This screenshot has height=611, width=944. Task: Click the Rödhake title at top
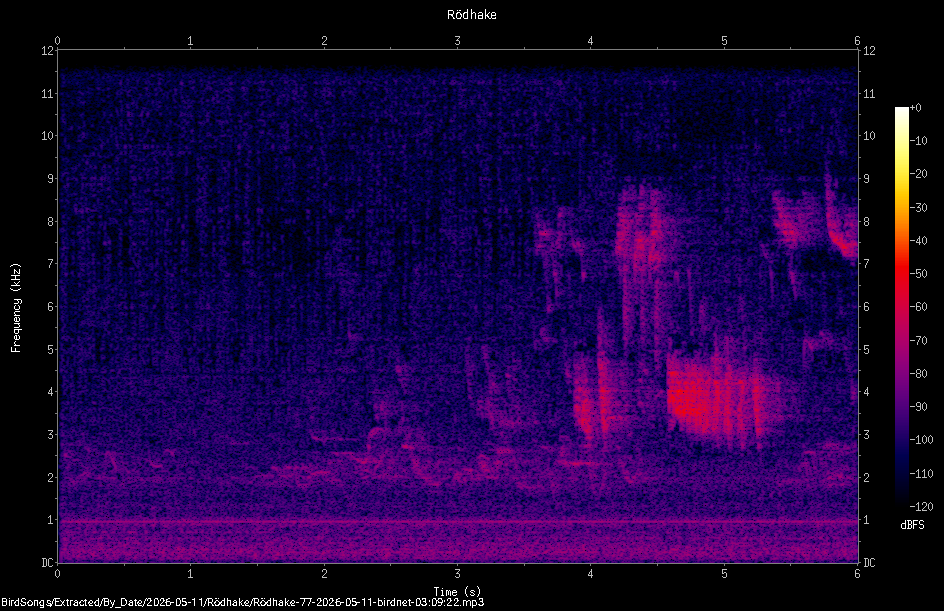[x=471, y=14]
